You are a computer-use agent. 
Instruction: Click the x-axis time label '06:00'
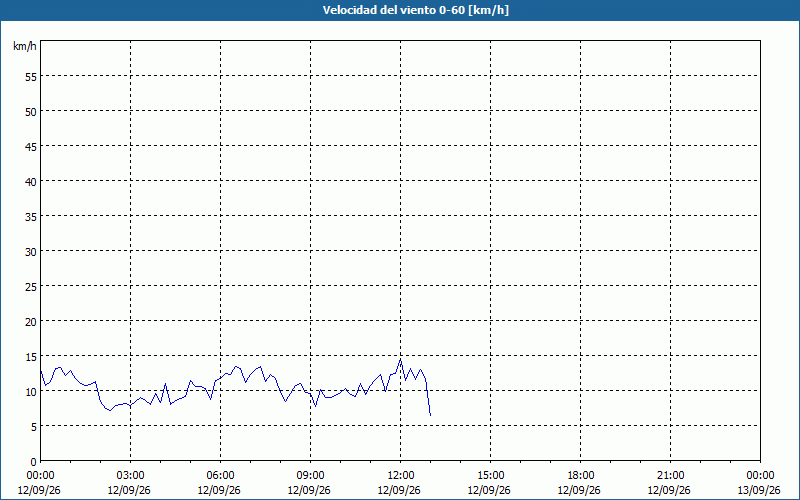pyautogui.click(x=220, y=476)
